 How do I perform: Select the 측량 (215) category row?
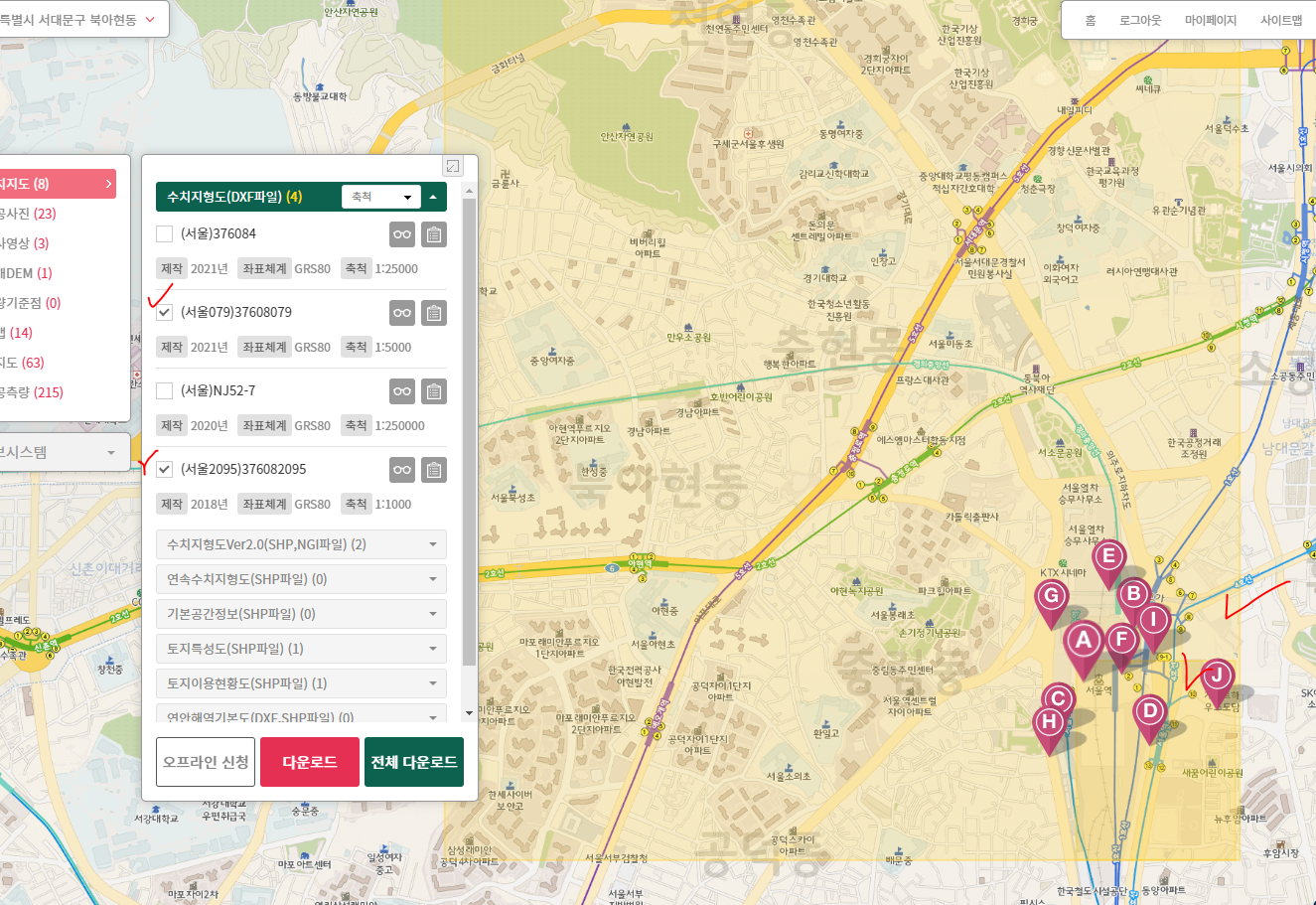[32, 392]
